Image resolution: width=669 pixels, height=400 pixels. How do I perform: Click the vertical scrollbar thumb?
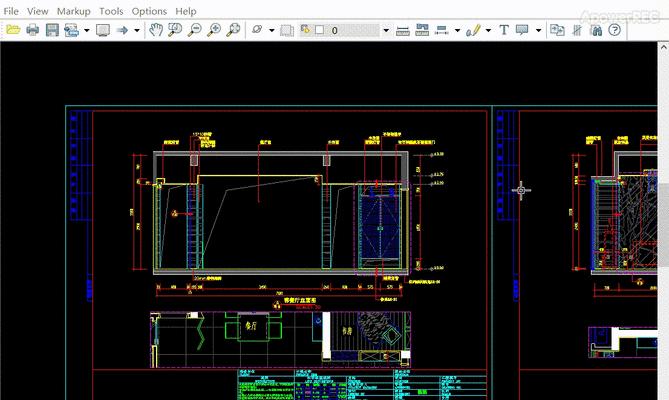(x=663, y=225)
